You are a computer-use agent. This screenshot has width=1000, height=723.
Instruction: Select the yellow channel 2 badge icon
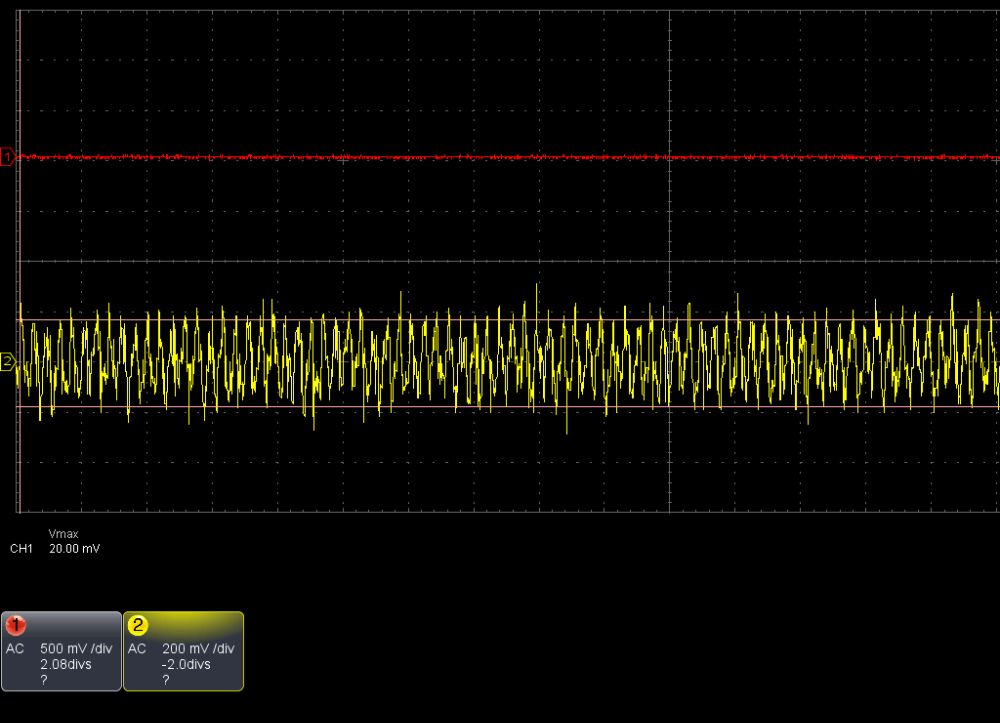[138, 625]
